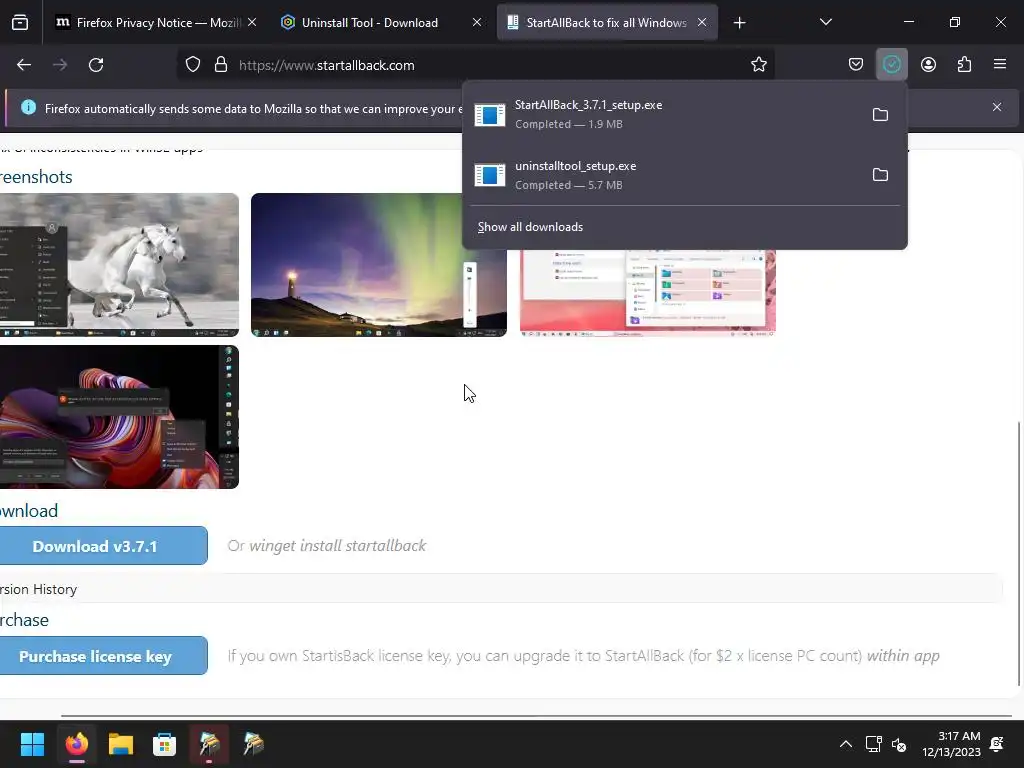
Task: Dismiss the Firefox data notification bar
Action: 997,107
